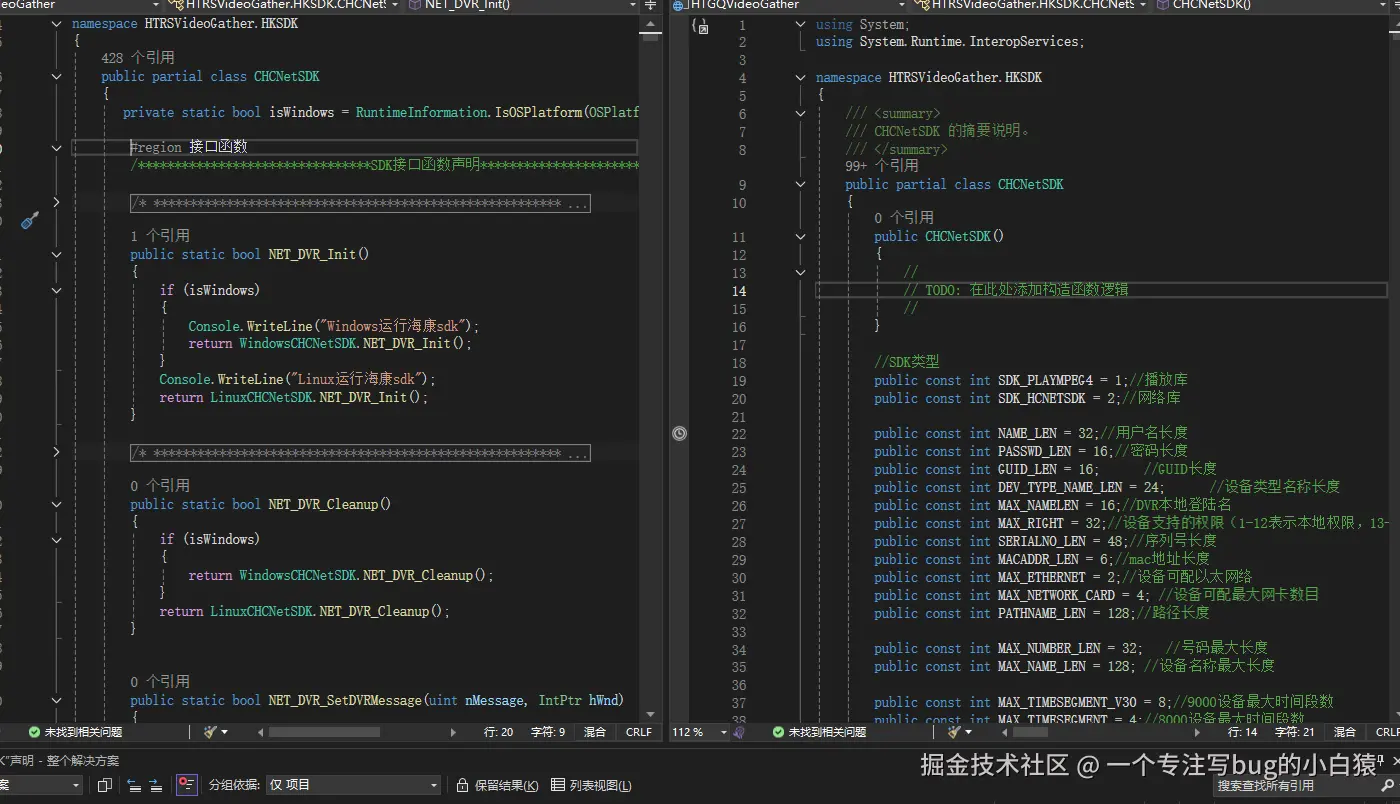Click the screwdriver quick actions icon in margin
The image size is (1400, 804).
tap(30, 220)
